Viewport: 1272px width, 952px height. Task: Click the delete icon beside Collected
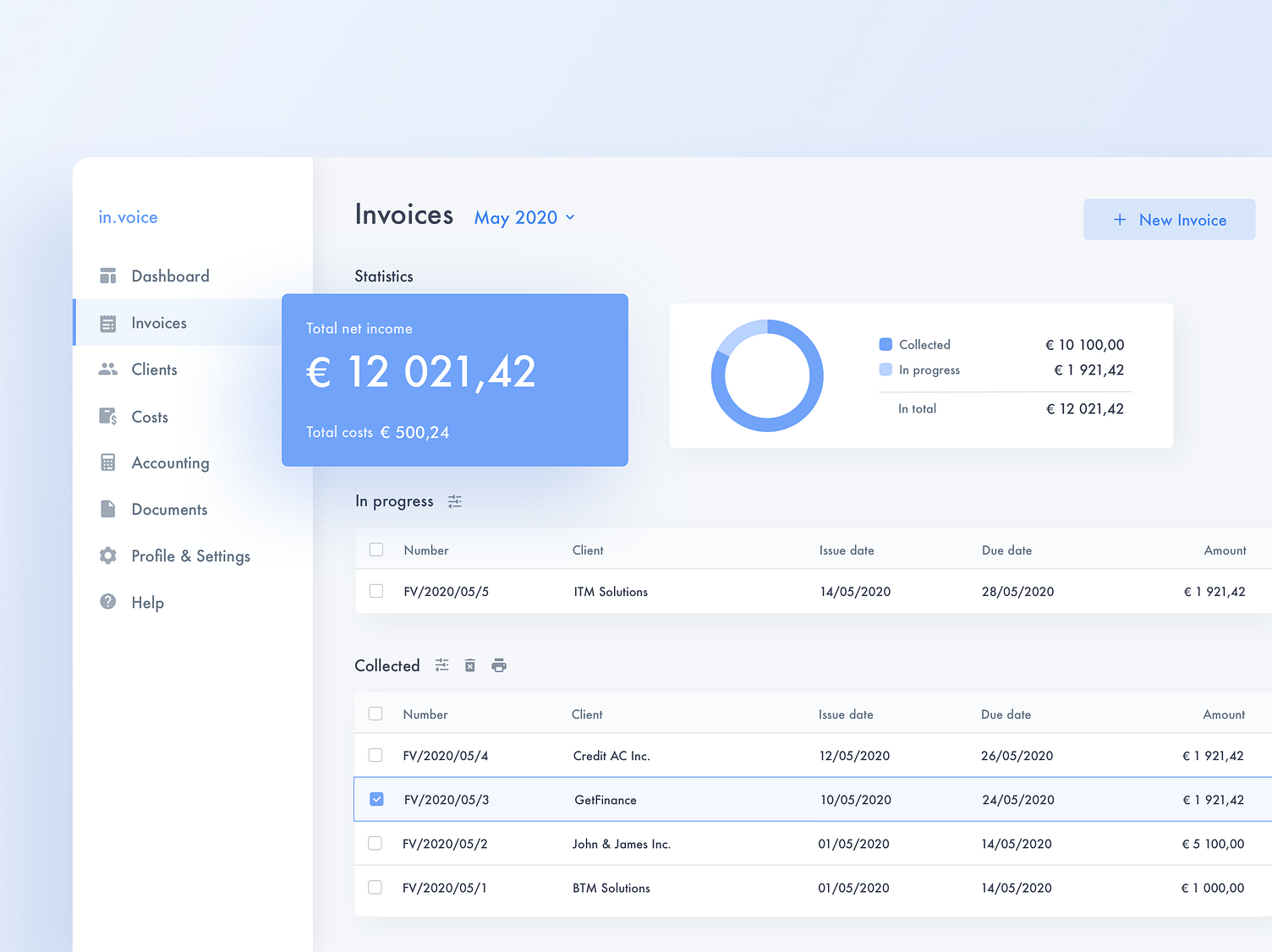click(x=470, y=665)
